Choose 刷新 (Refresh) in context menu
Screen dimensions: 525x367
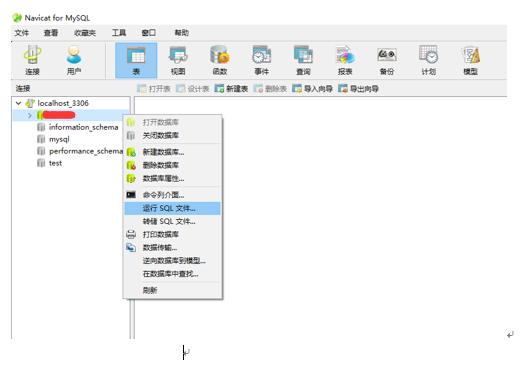[172, 291]
